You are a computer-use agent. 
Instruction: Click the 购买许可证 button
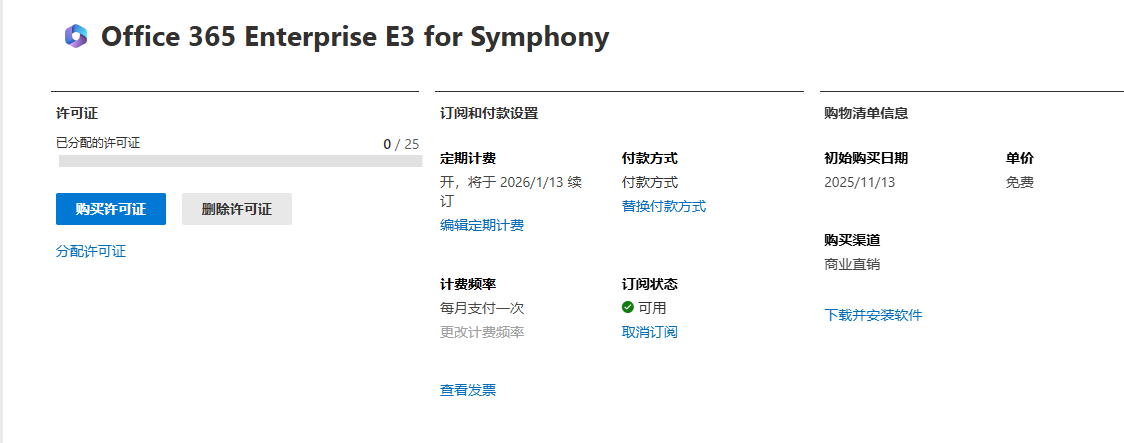pyautogui.click(x=111, y=209)
